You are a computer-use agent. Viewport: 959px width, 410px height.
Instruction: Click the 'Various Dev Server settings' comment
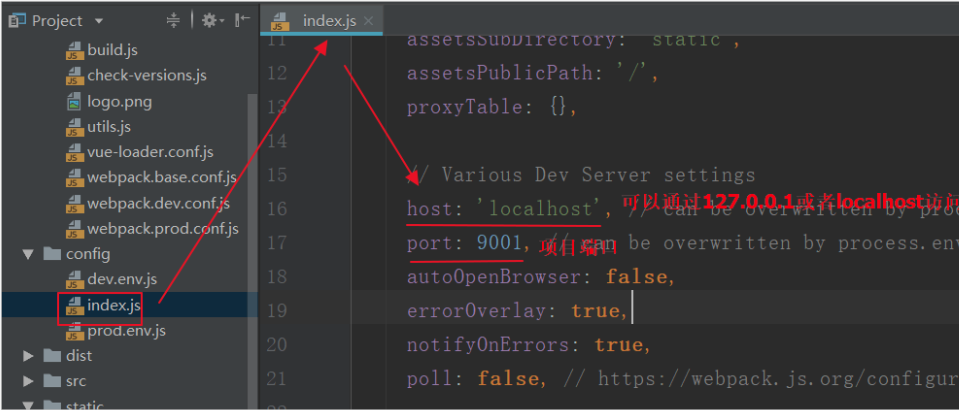tap(582, 176)
